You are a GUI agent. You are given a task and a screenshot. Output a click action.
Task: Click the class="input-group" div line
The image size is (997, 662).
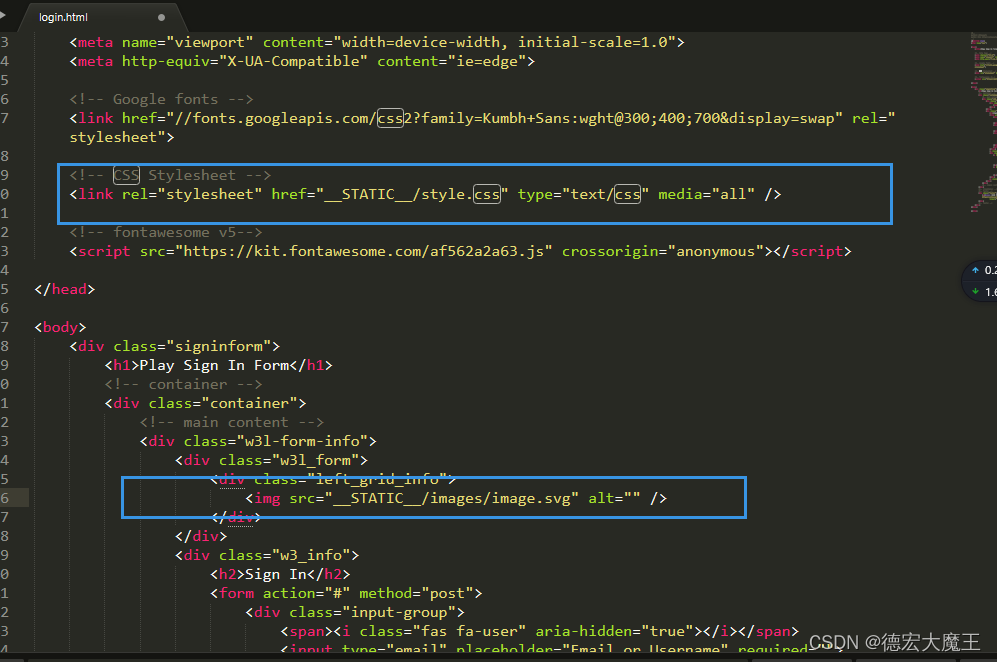[x=355, y=613]
